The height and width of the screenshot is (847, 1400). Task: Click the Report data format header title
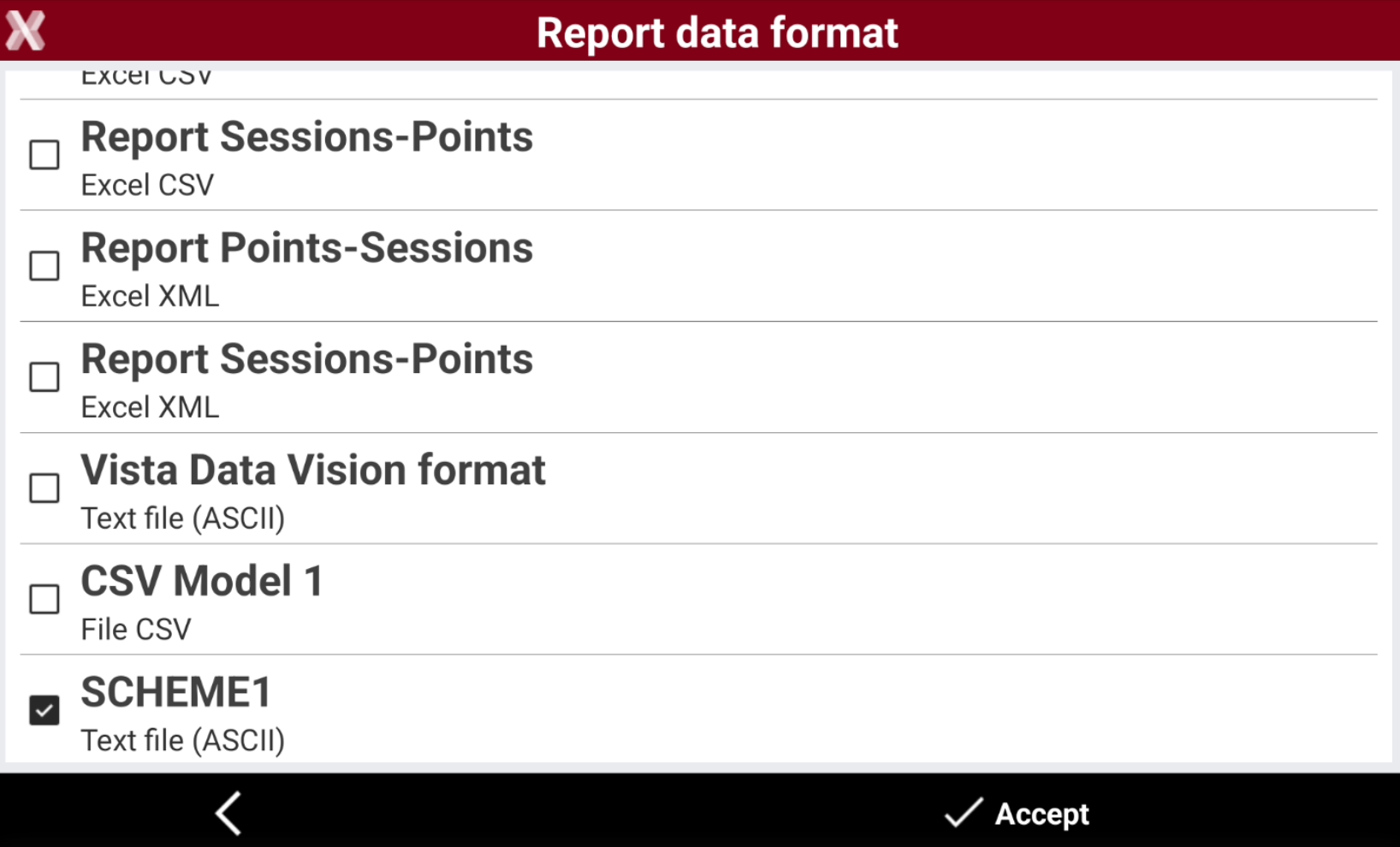click(x=717, y=33)
